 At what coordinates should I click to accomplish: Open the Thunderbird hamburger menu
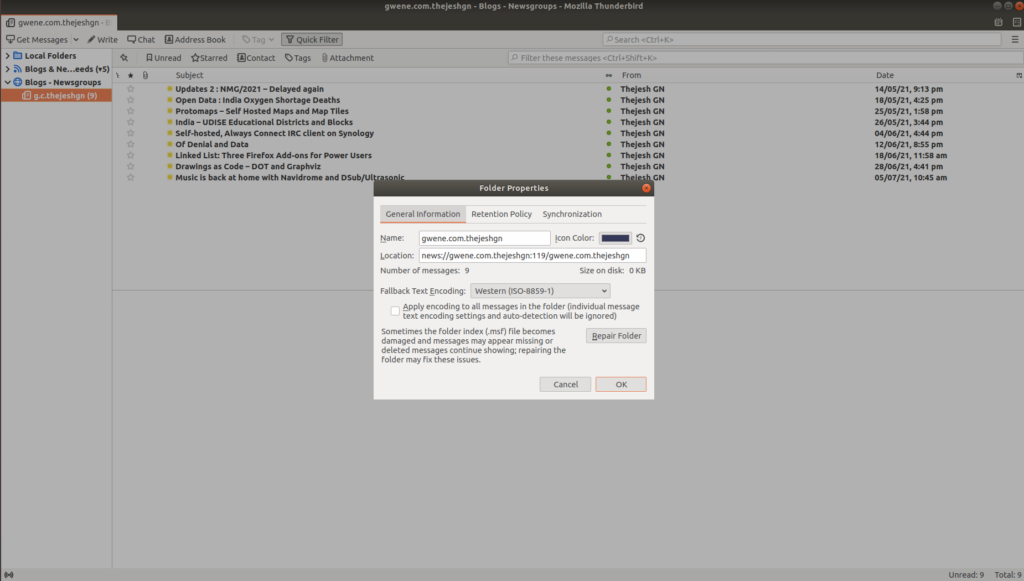pyautogui.click(x=1015, y=39)
